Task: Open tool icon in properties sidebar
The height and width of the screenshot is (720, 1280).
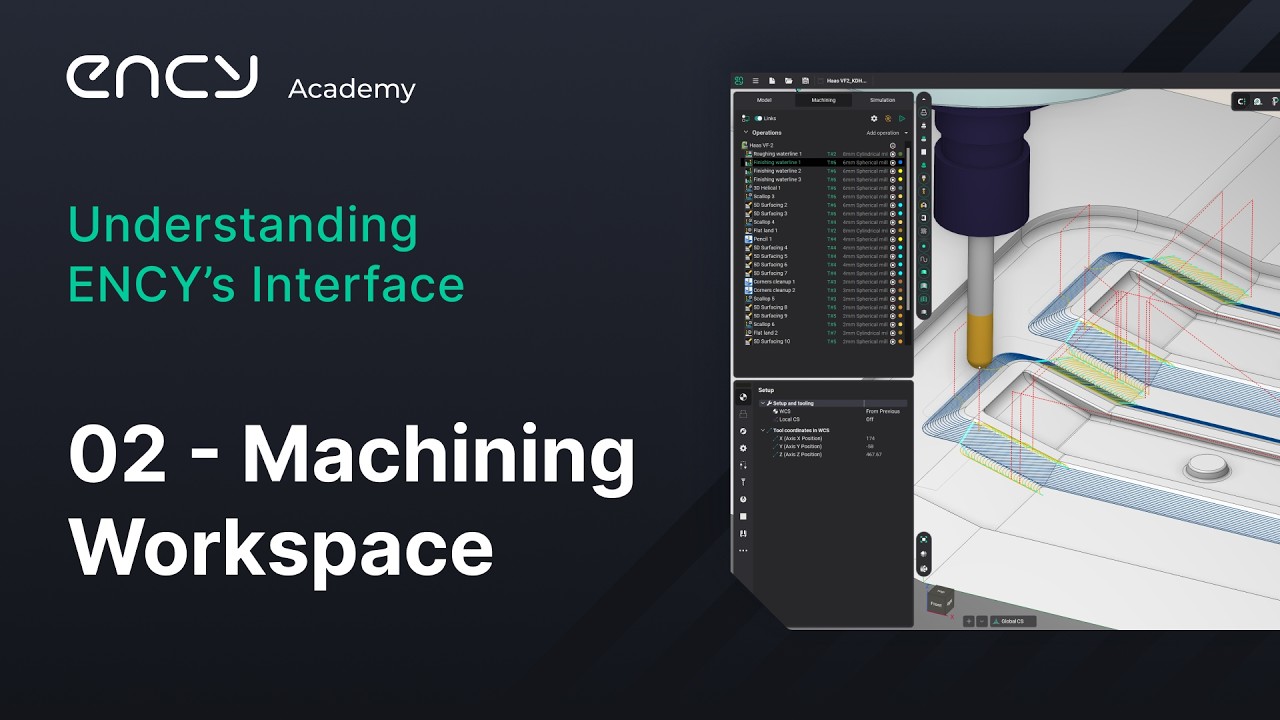Action: (x=743, y=482)
